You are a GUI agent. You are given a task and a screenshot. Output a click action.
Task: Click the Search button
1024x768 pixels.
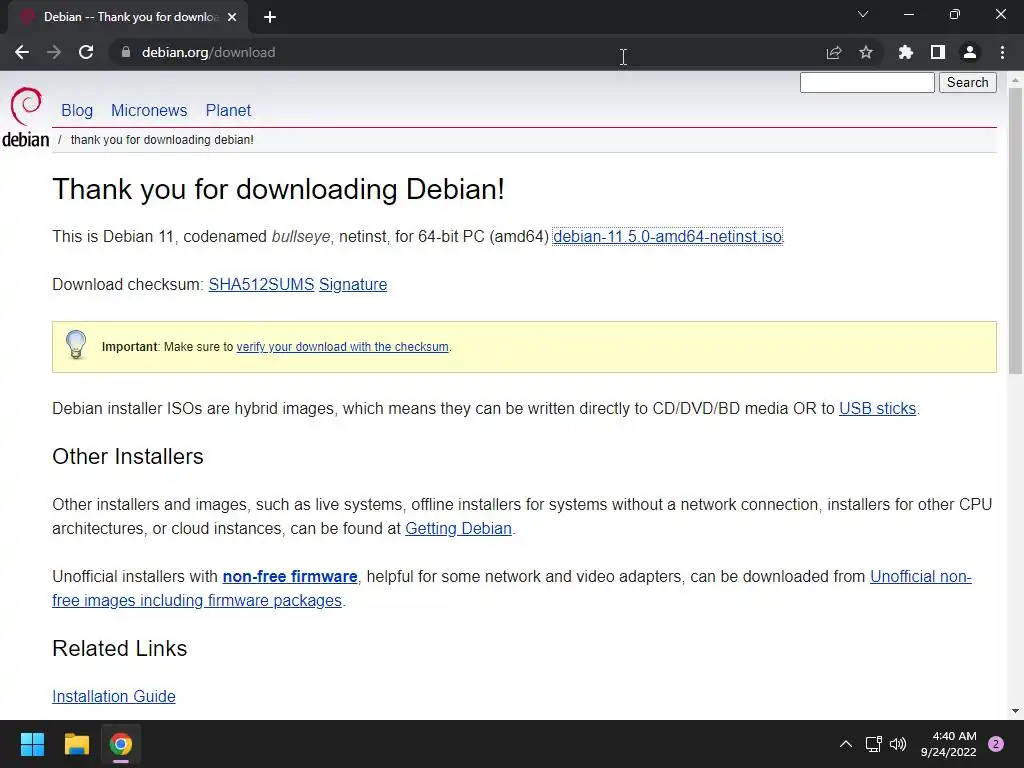point(968,82)
